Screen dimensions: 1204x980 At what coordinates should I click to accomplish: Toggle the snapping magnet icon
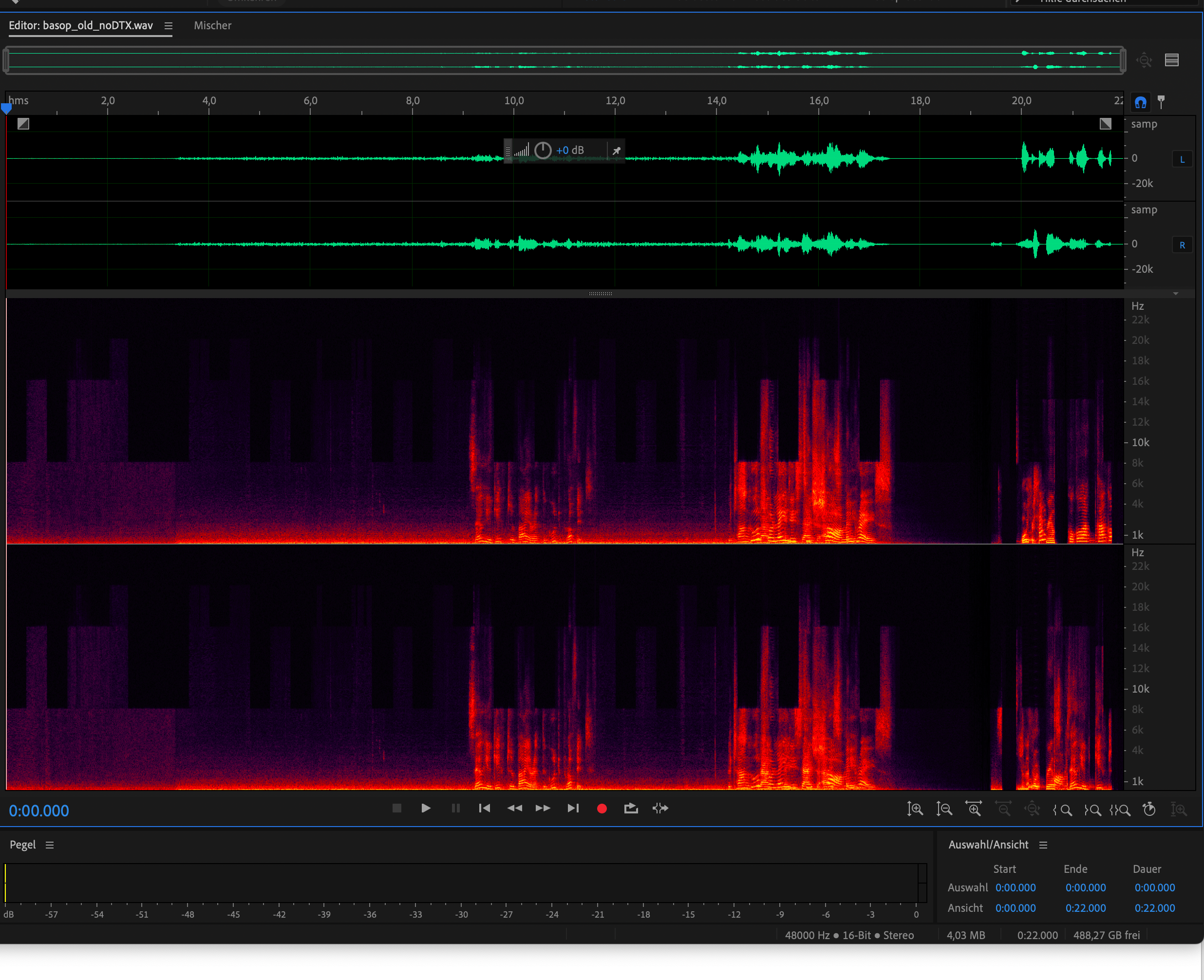point(1140,102)
